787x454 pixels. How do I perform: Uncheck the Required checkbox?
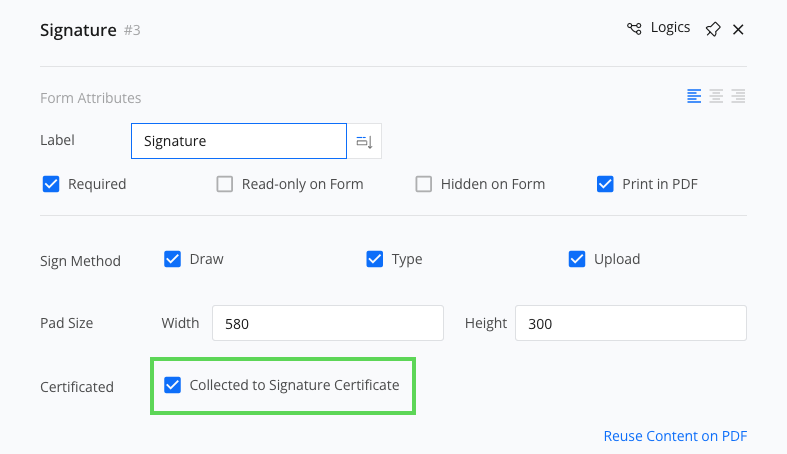[51, 184]
